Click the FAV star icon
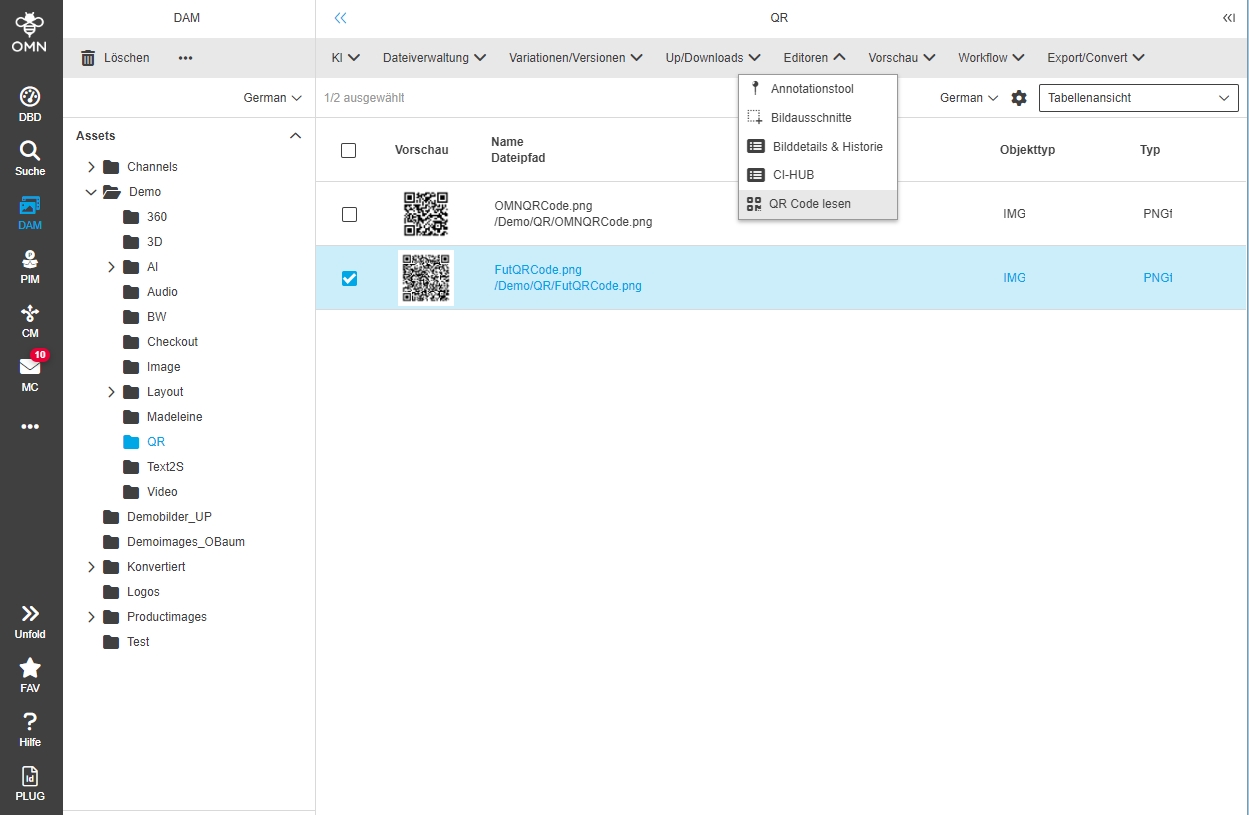Screen dimensions: 1249x815 tap(30, 668)
